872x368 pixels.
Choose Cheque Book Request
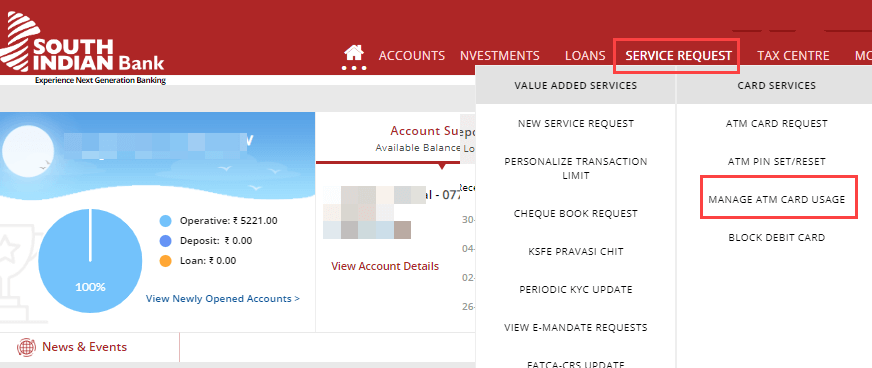576,213
